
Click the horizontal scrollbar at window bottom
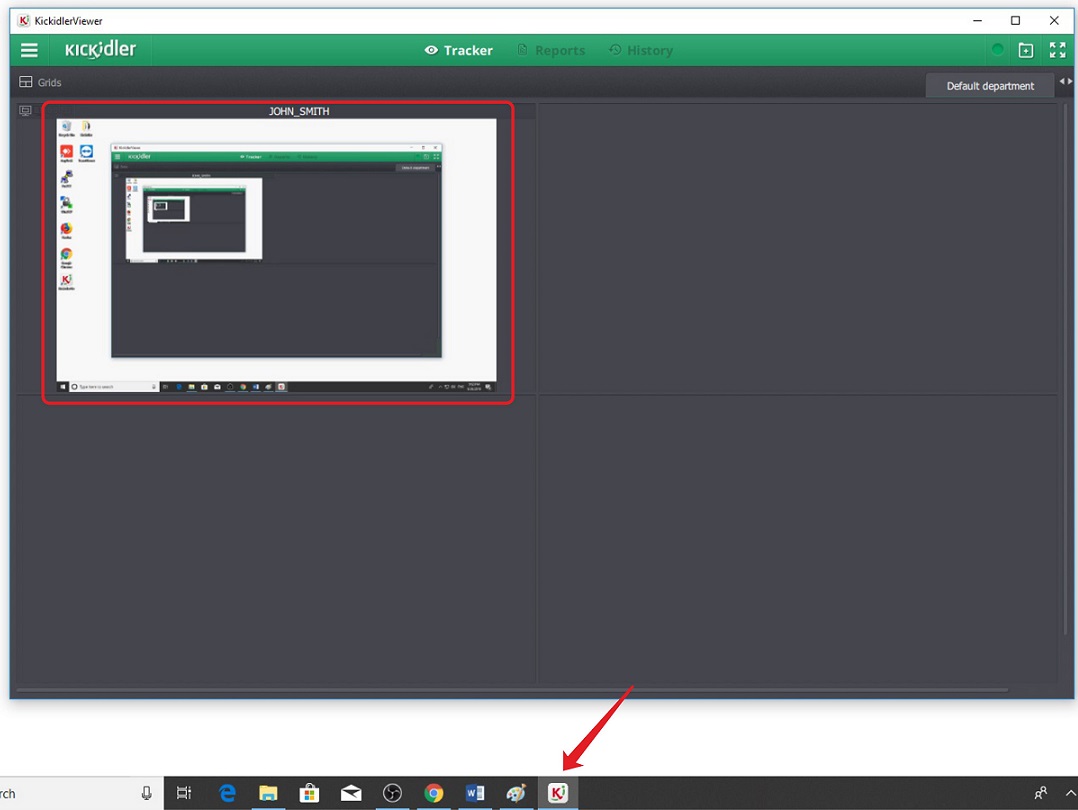click(512, 690)
